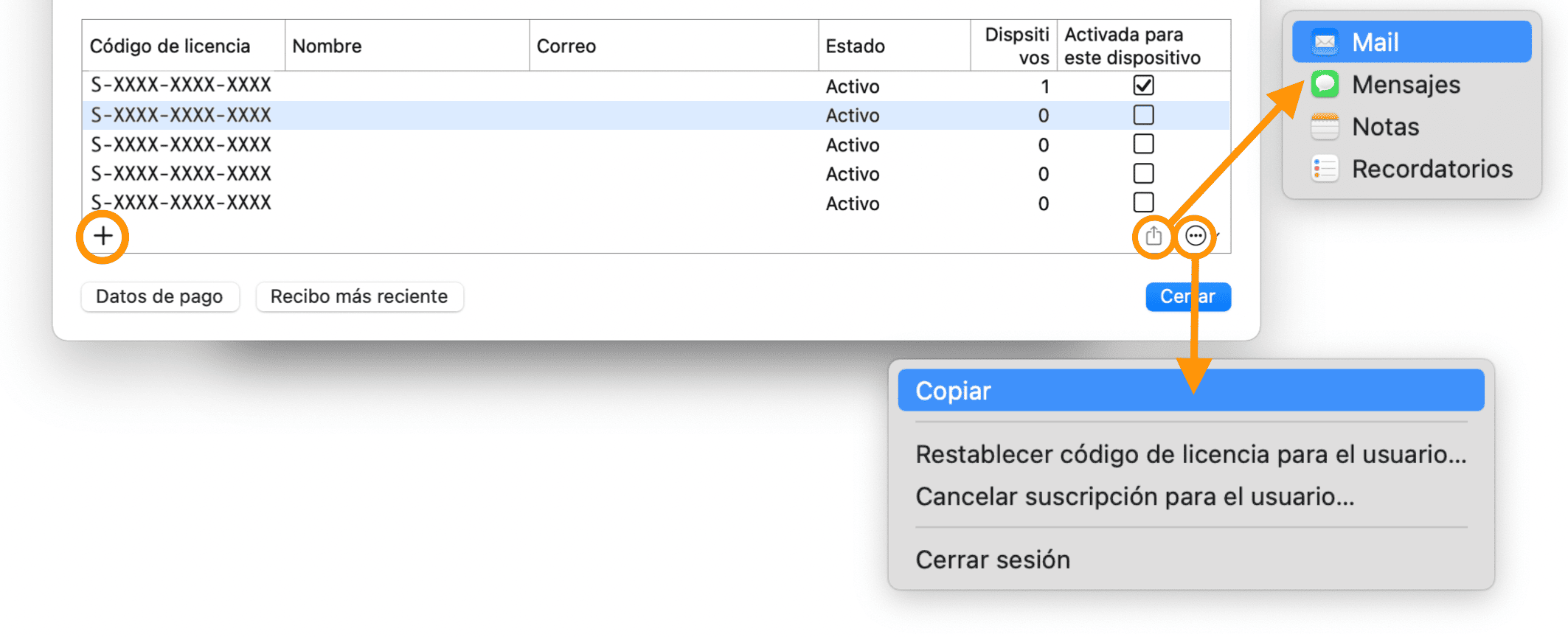1568x637 pixels.
Task: Open Datos de pago
Action: click(159, 296)
